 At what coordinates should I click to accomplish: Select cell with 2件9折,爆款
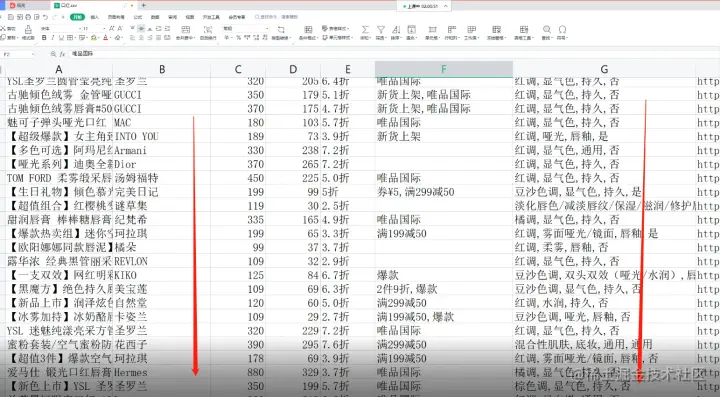pos(444,289)
